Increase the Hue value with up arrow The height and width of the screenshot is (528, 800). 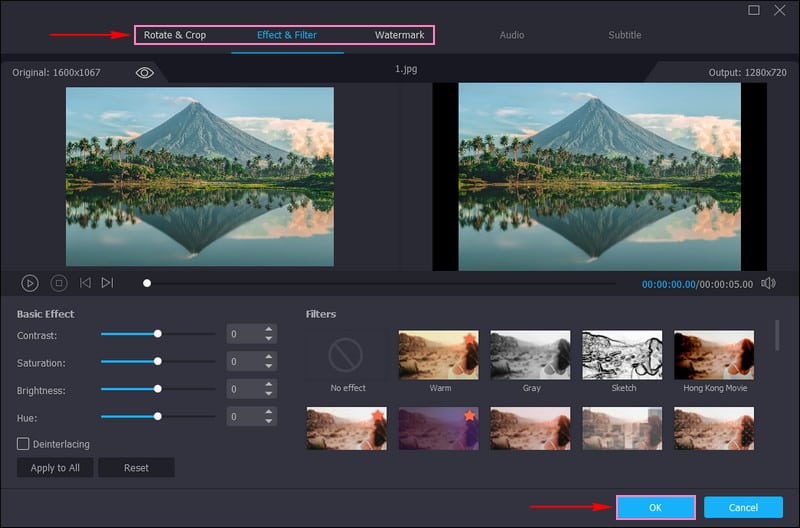tap(268, 411)
